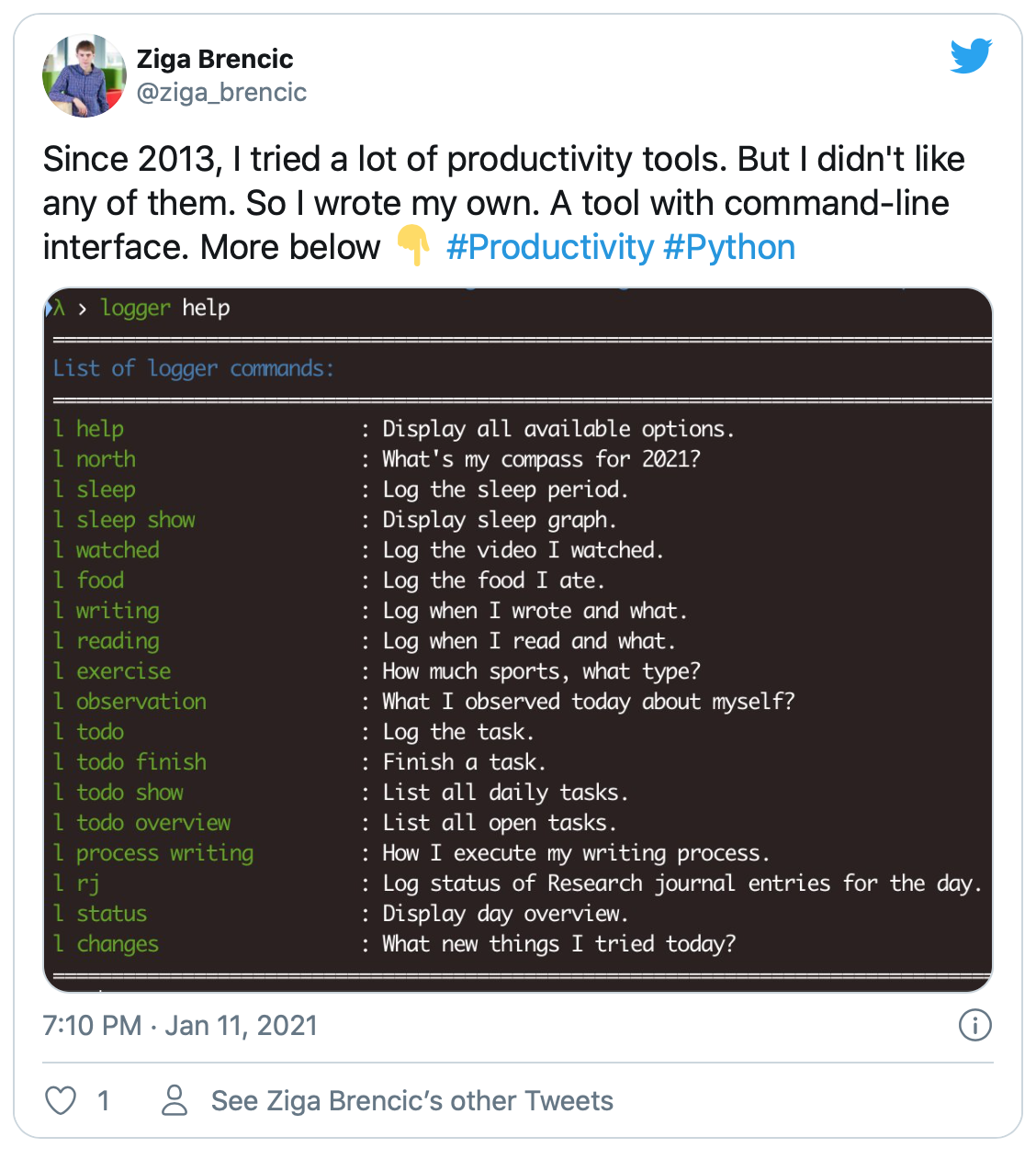Click the pointing-down hand emoji
This screenshot has width=1036, height=1159.
point(413,247)
